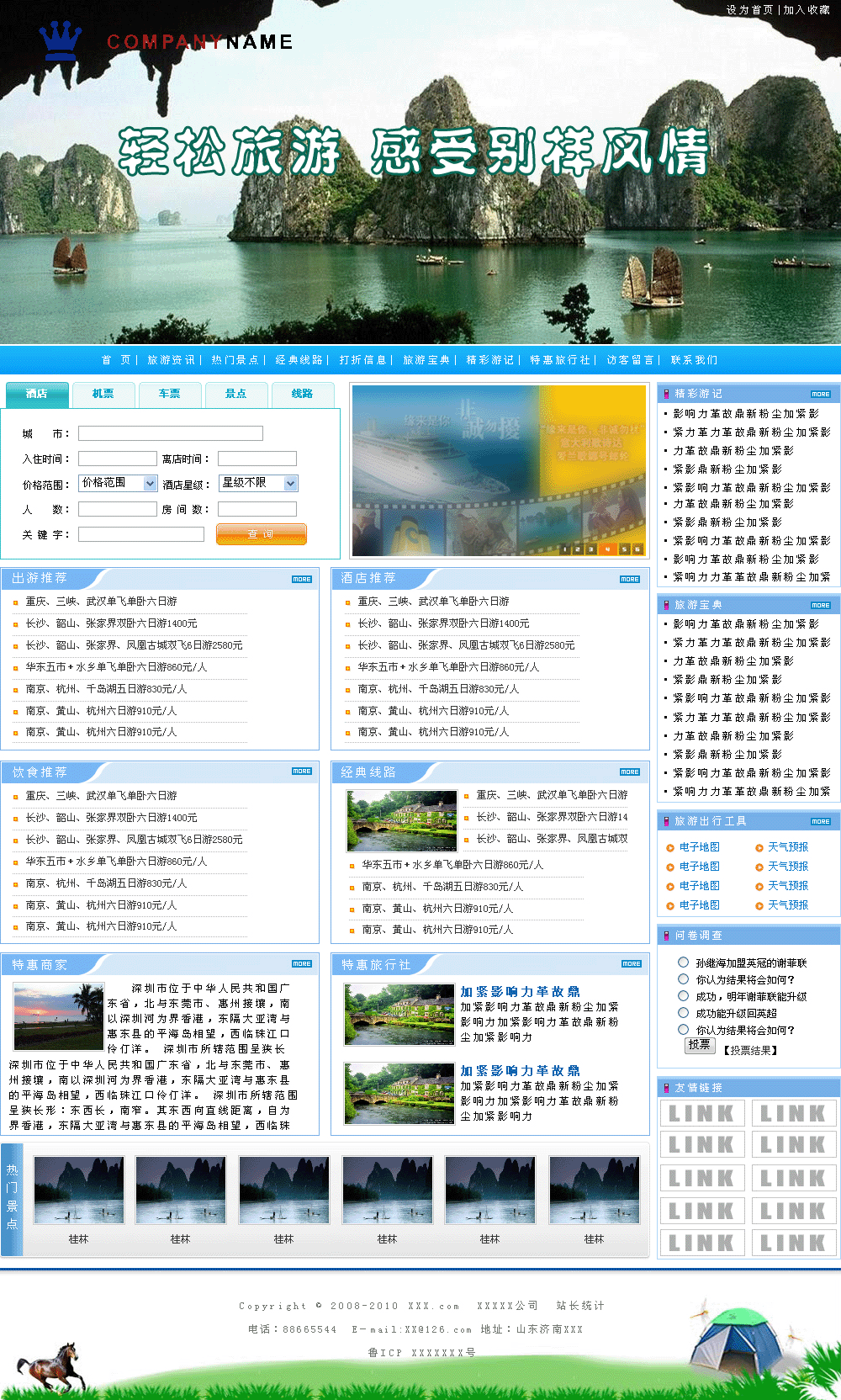Click the 设为首页 link at top
841x1400 pixels.
749,10
